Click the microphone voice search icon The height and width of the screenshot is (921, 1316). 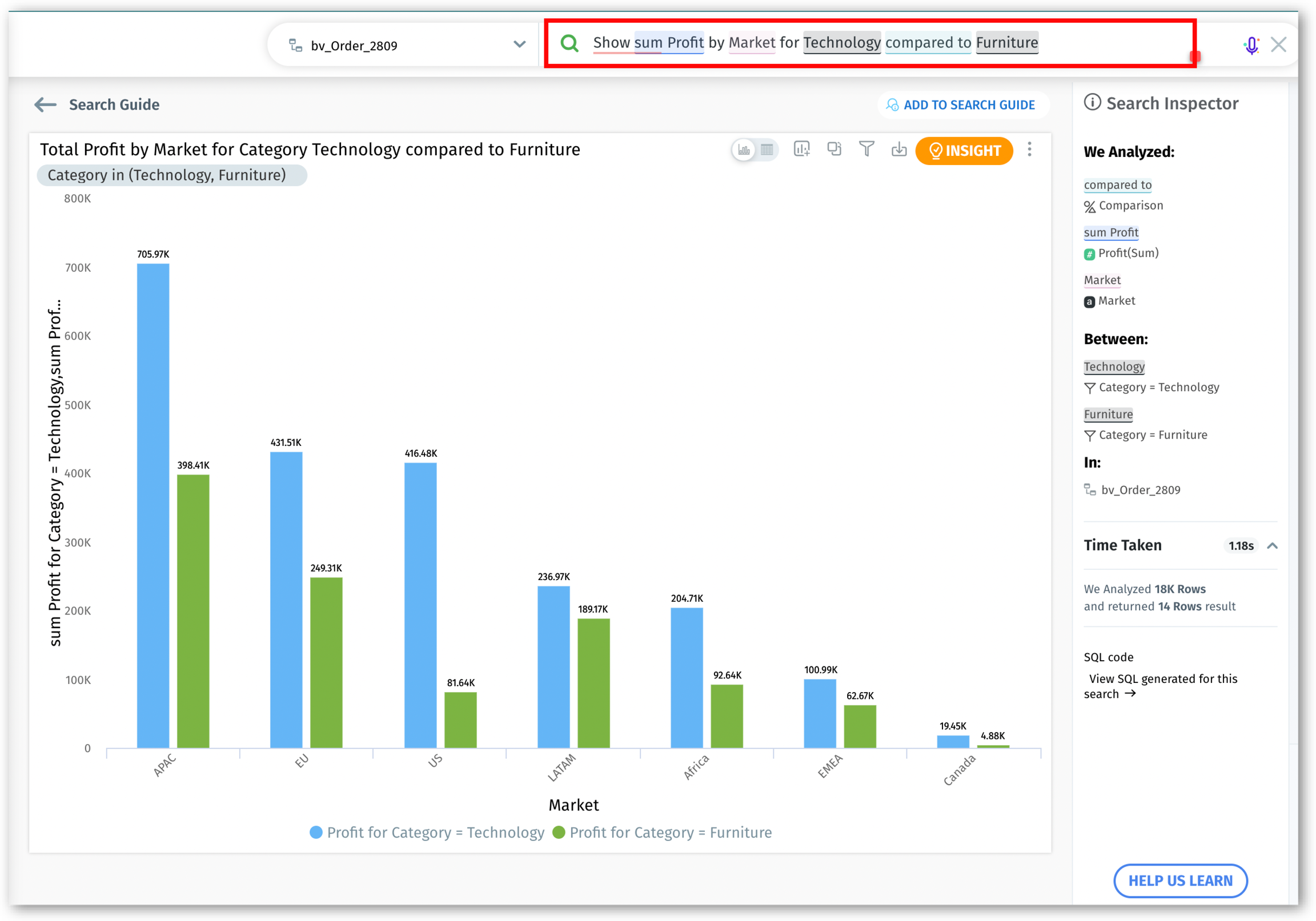[1251, 45]
